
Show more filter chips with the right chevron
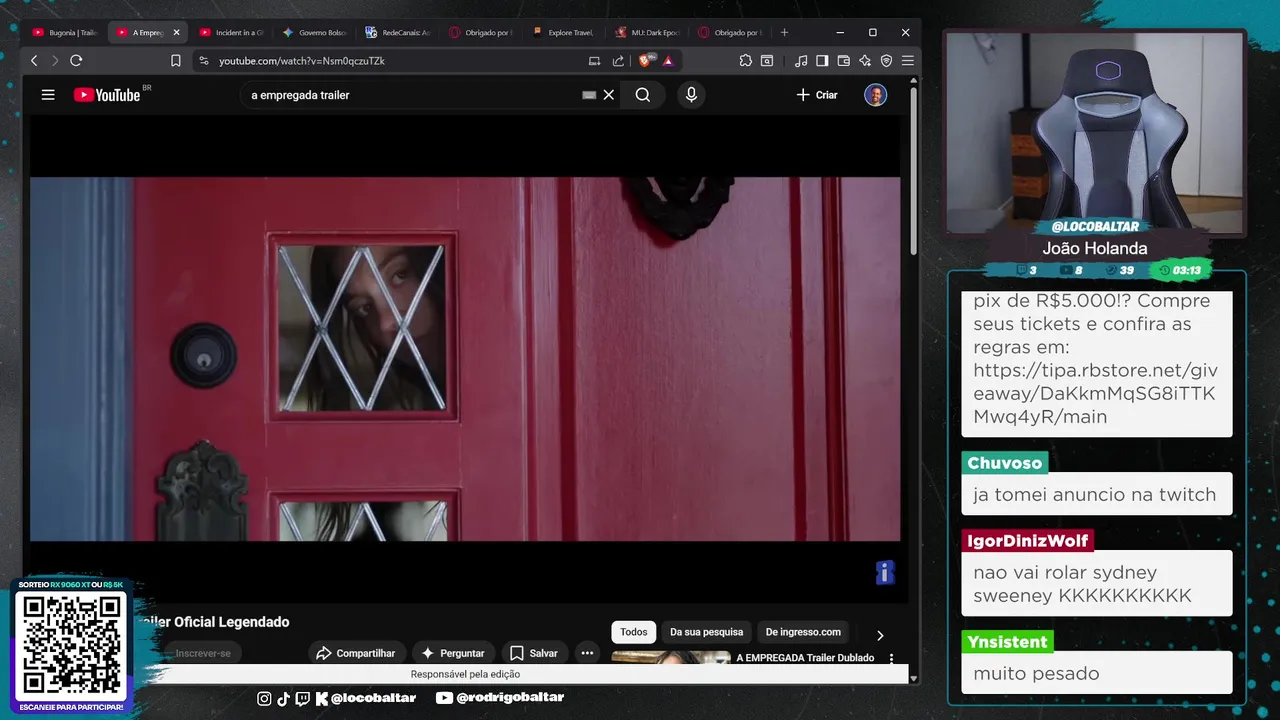880,635
